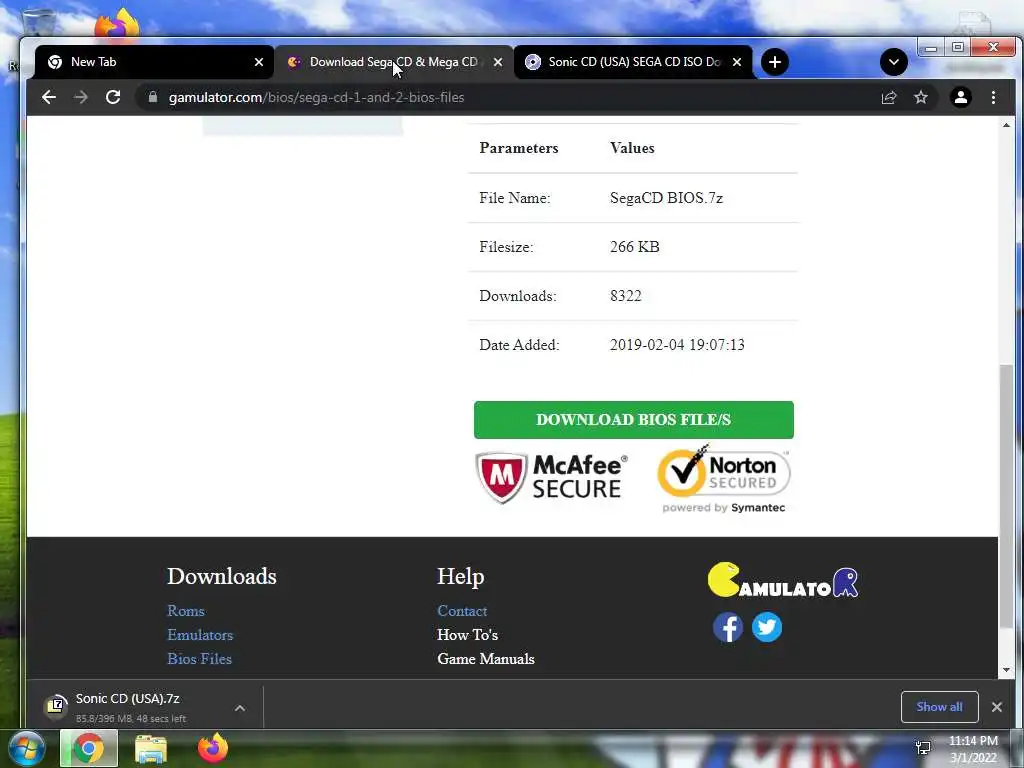Click the Downloads footer heading
Viewport: 1024px width, 768px height.
click(x=222, y=576)
